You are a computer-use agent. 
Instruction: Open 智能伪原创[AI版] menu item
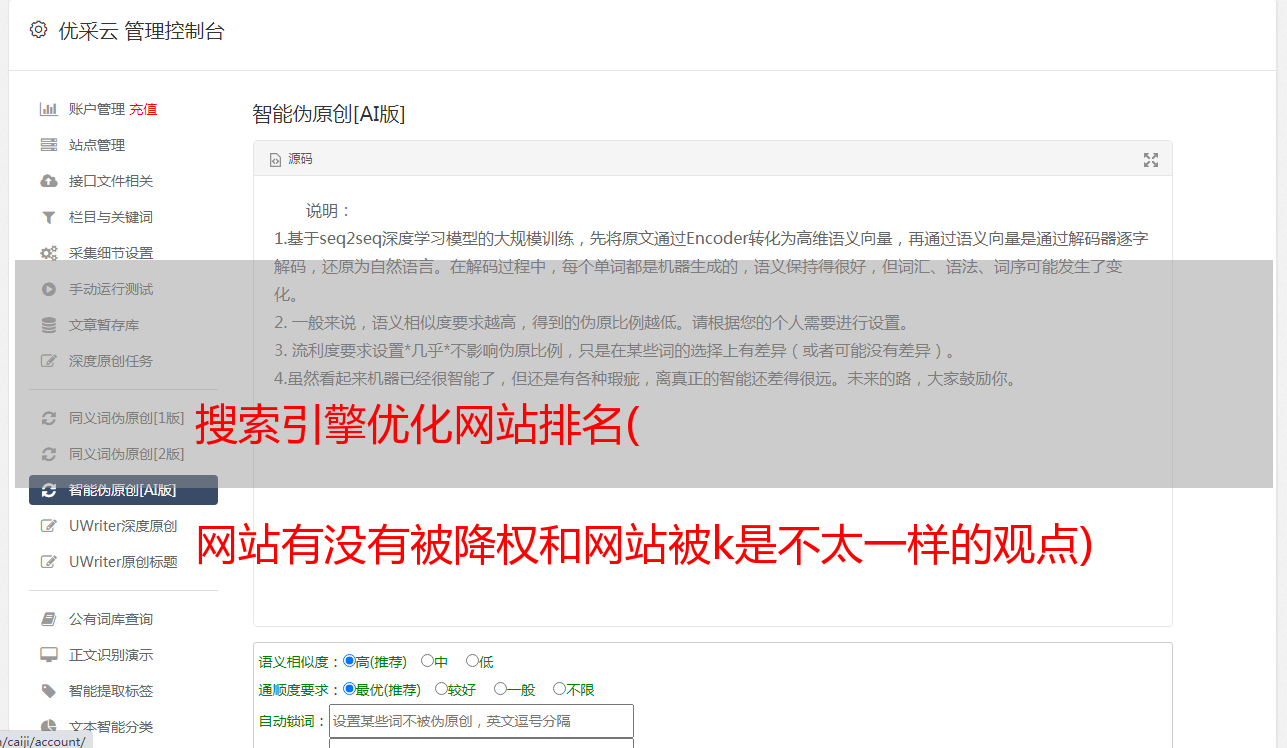tap(123, 490)
